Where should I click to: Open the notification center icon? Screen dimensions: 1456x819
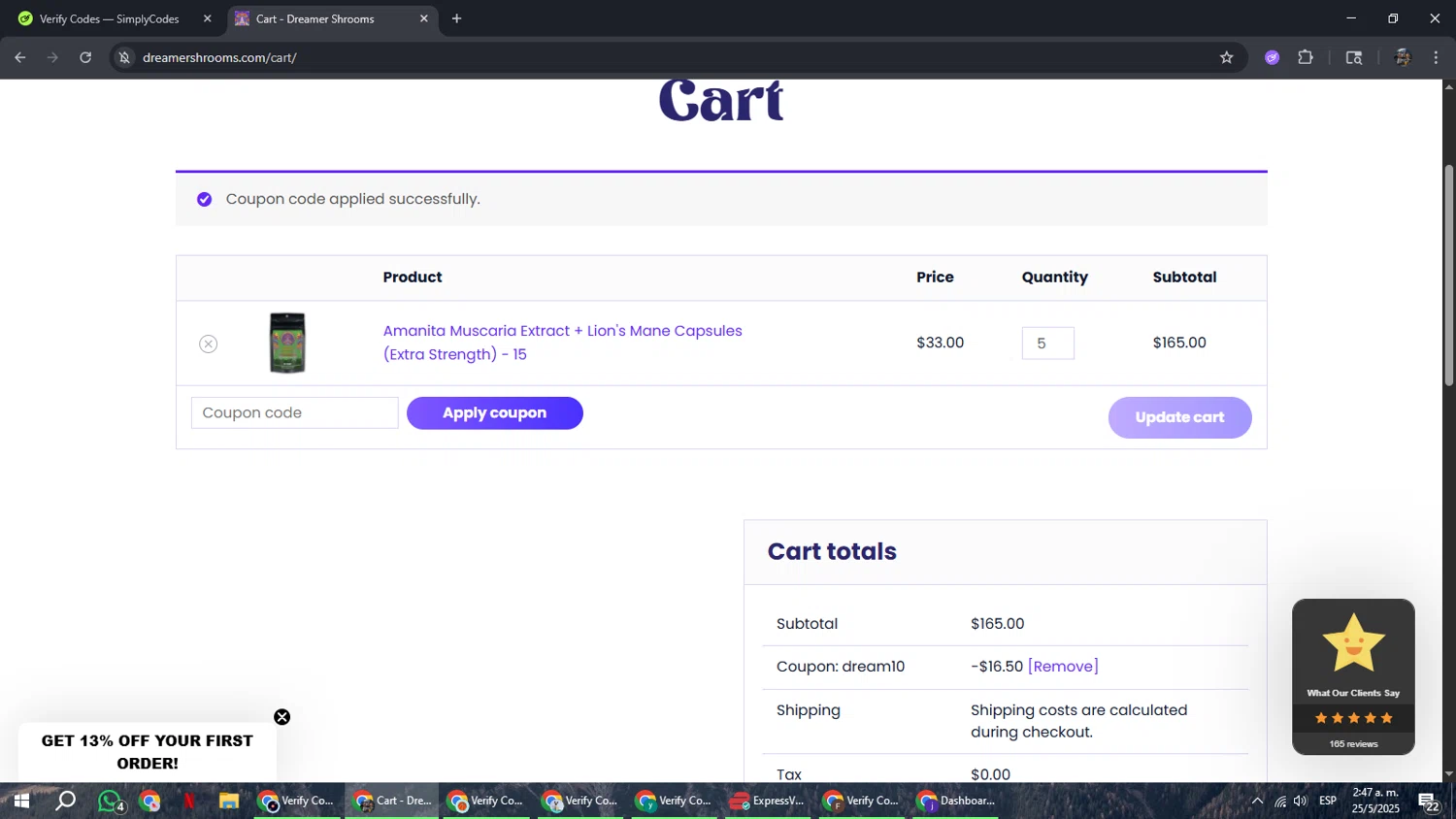[1429, 802]
